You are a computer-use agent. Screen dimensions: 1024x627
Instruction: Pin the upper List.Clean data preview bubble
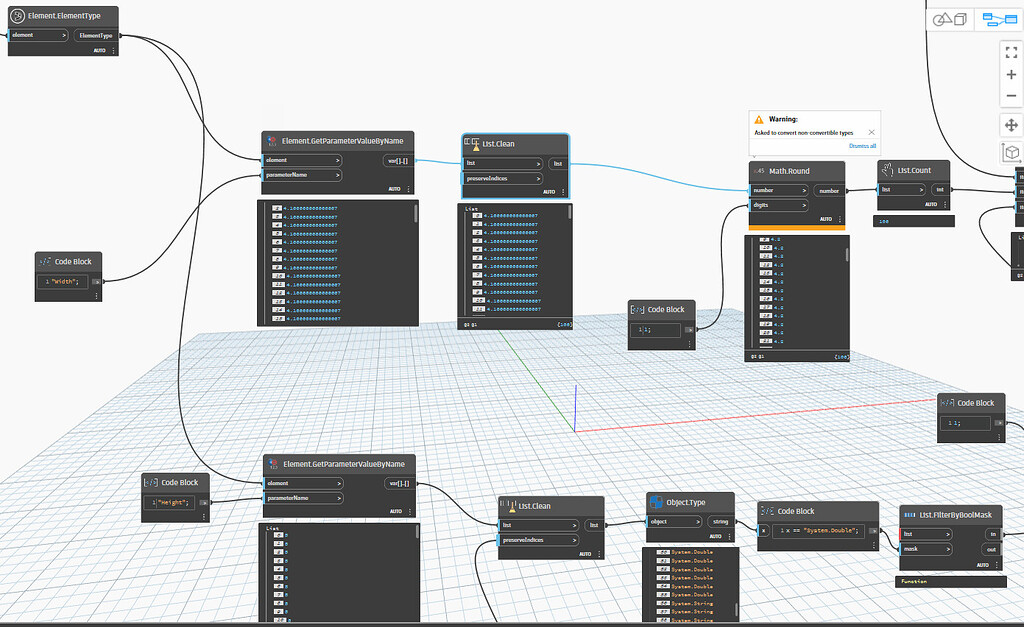point(467,323)
